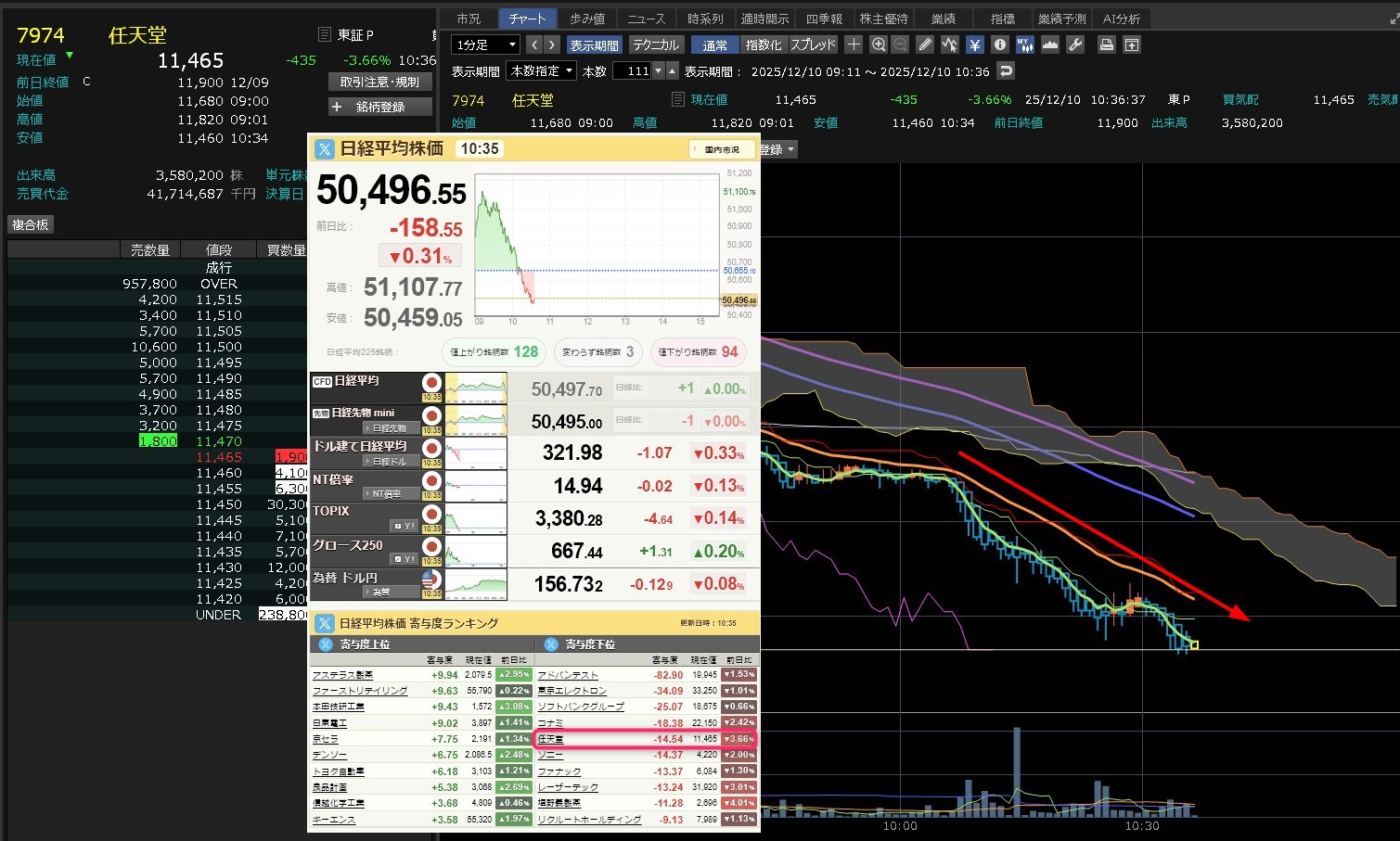Click the 取引注意・規制 button
The image size is (1400, 841).
click(379, 82)
